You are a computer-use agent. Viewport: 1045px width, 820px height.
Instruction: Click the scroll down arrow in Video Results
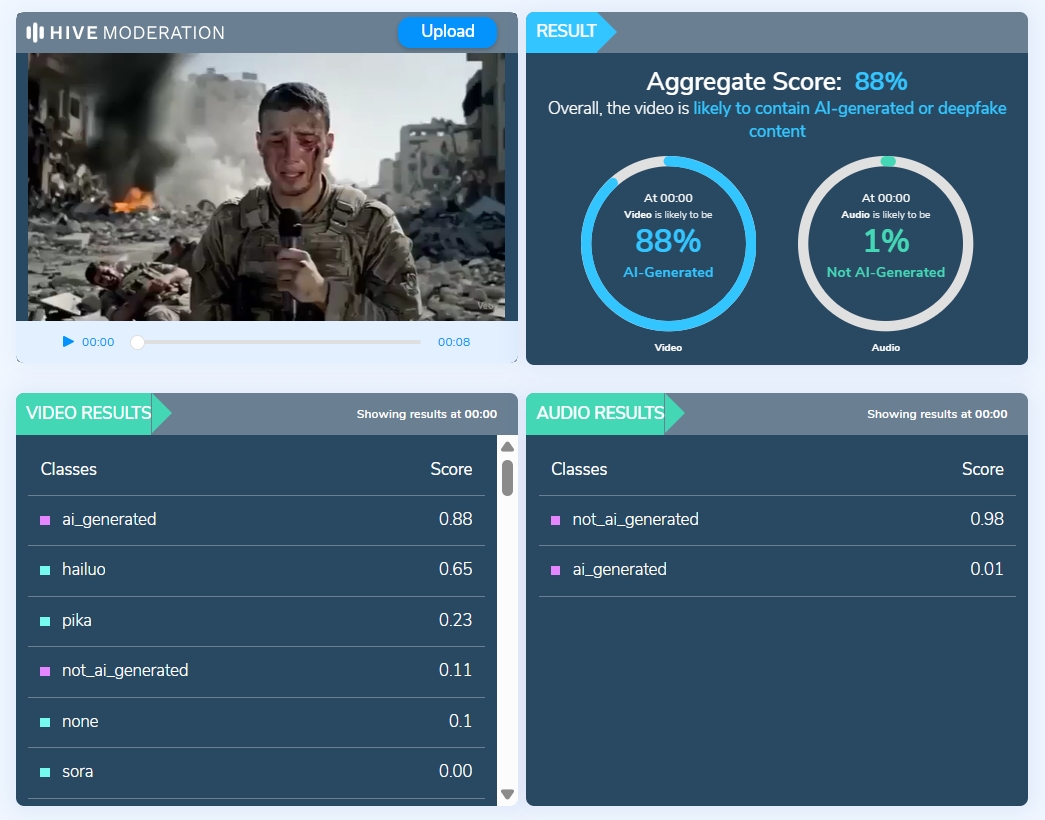pyautogui.click(x=507, y=794)
